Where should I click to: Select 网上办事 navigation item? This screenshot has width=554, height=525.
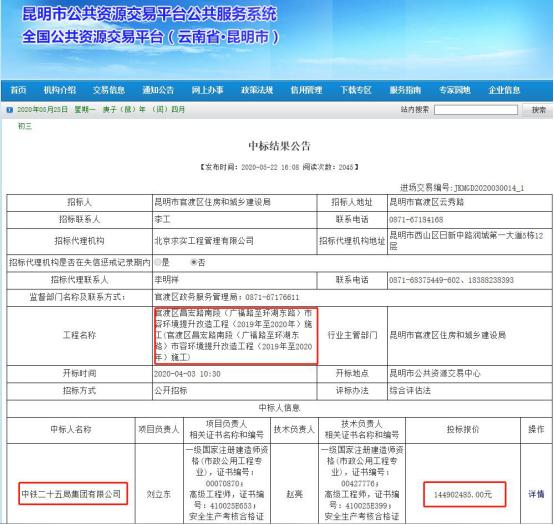(207, 90)
